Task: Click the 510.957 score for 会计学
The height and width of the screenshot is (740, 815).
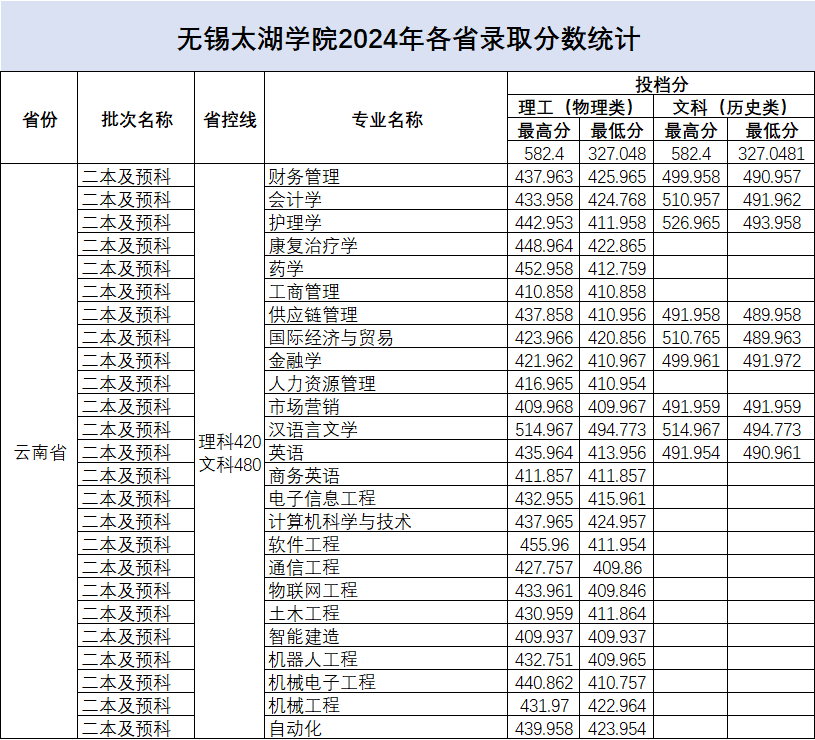Action: pos(691,200)
